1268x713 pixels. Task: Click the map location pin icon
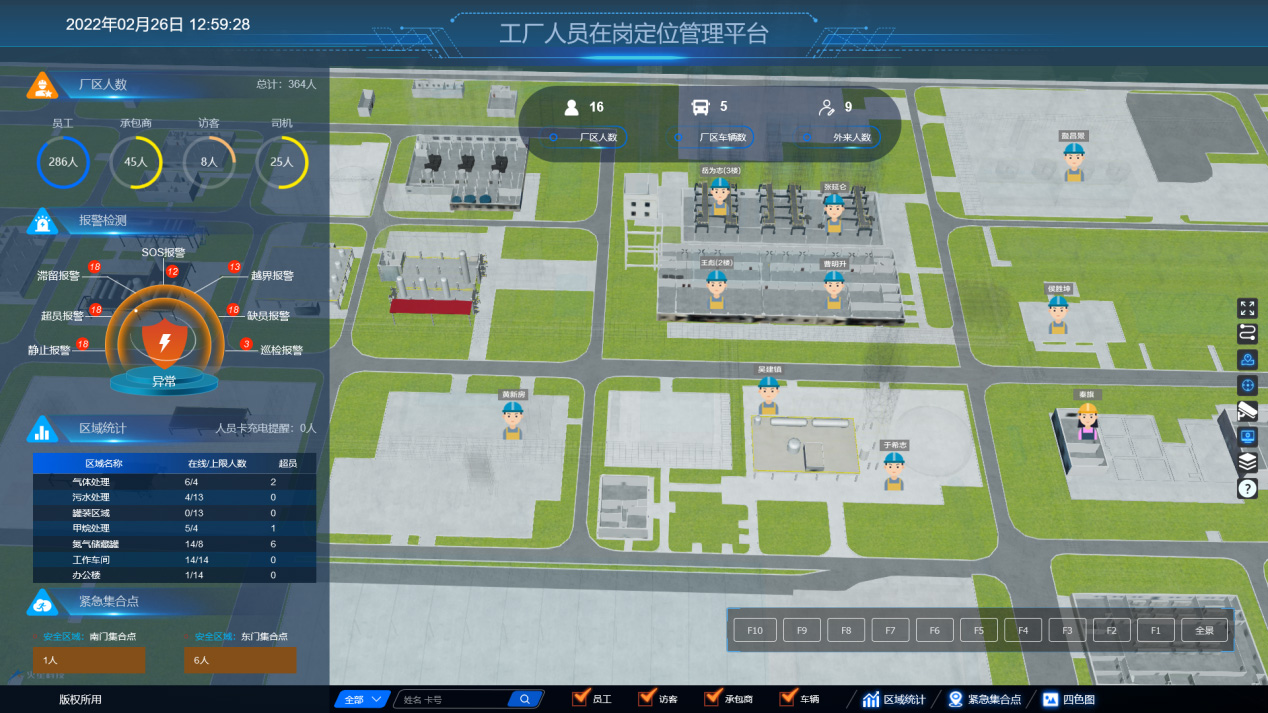1247,359
